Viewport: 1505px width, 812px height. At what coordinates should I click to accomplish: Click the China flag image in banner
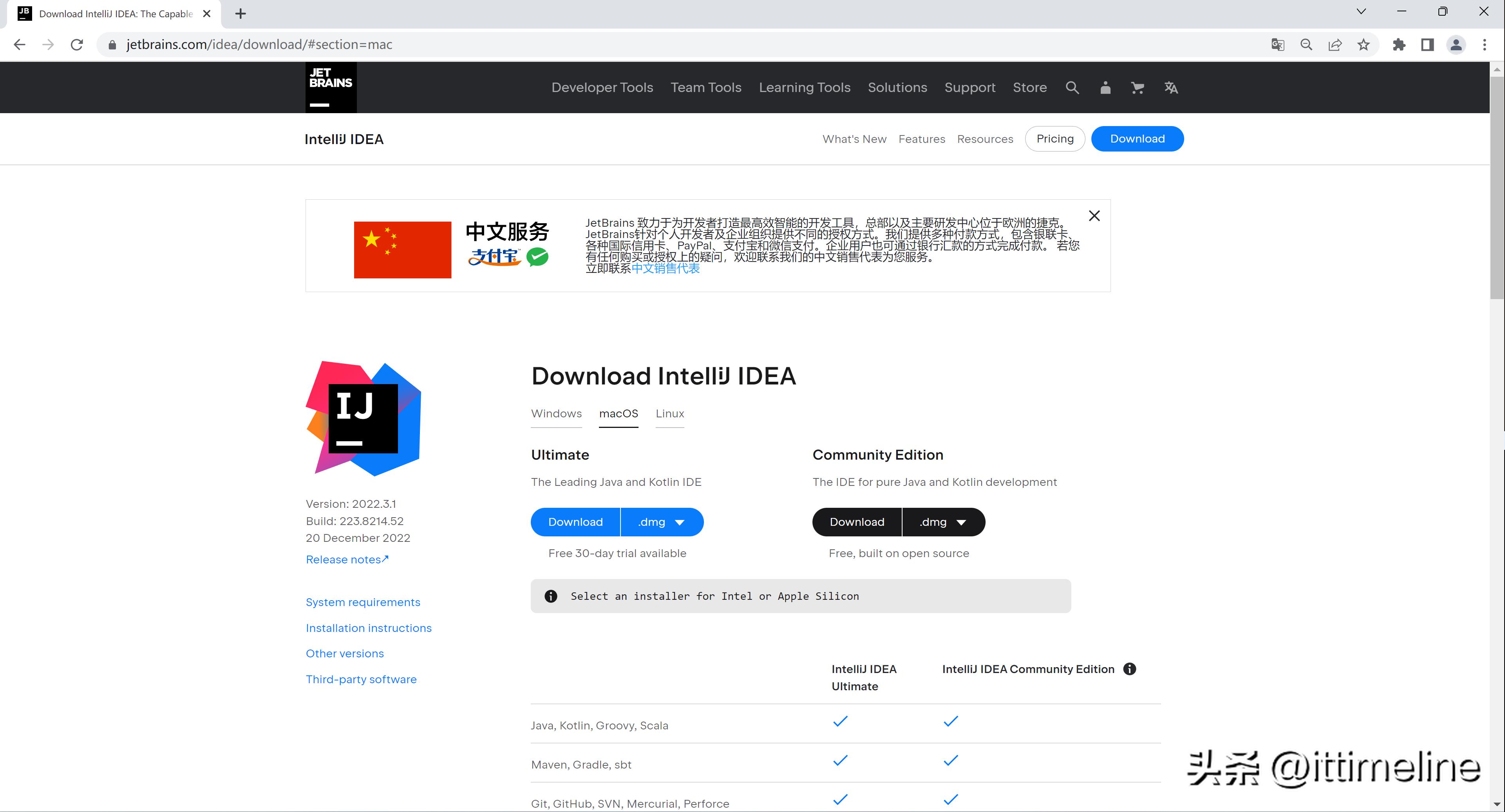pos(403,250)
